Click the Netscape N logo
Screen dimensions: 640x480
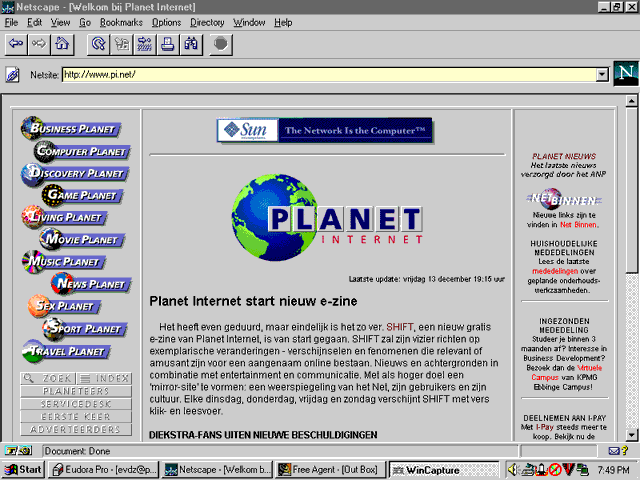tap(626, 73)
